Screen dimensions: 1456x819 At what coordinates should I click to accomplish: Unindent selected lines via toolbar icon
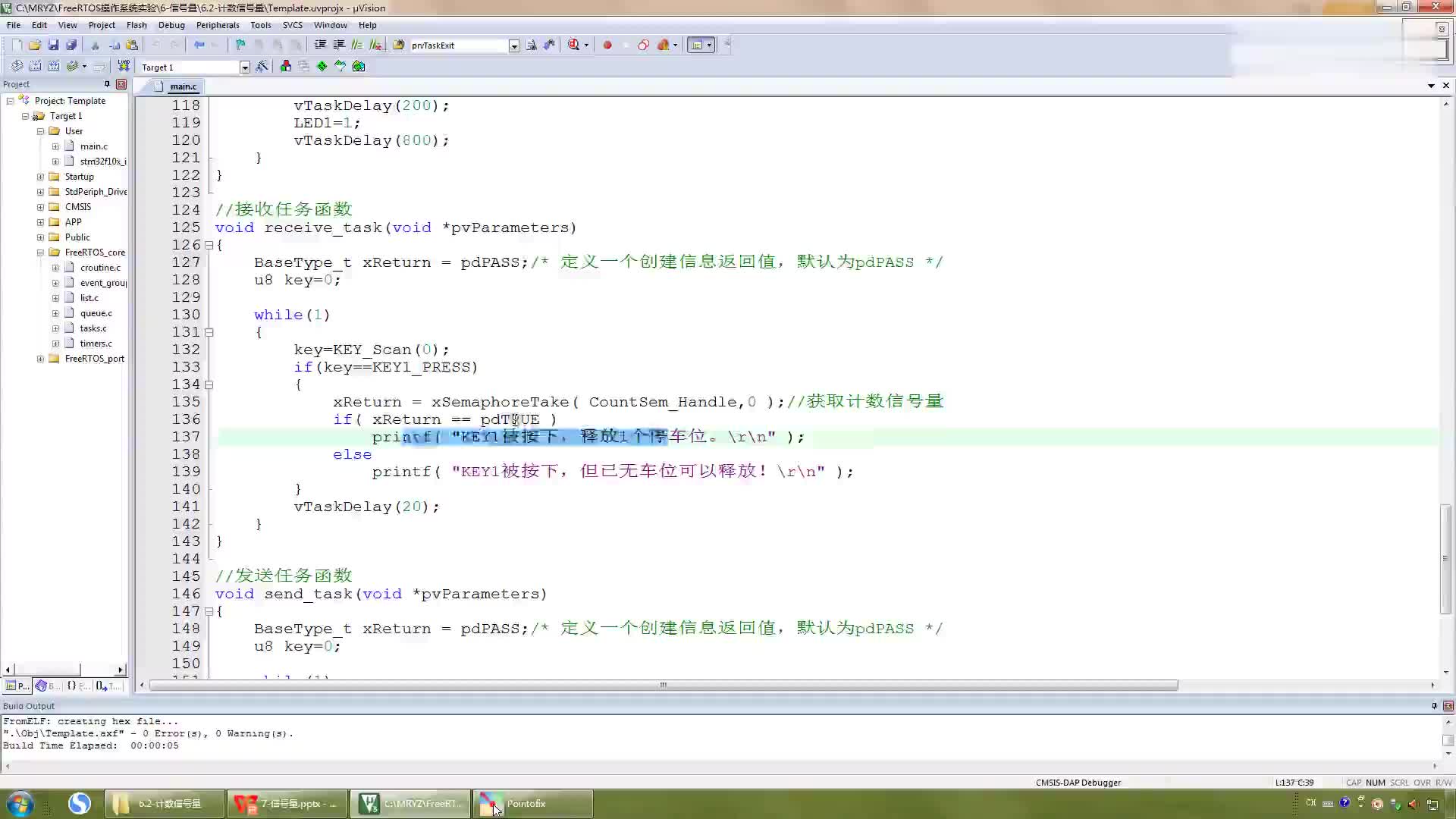(339, 45)
